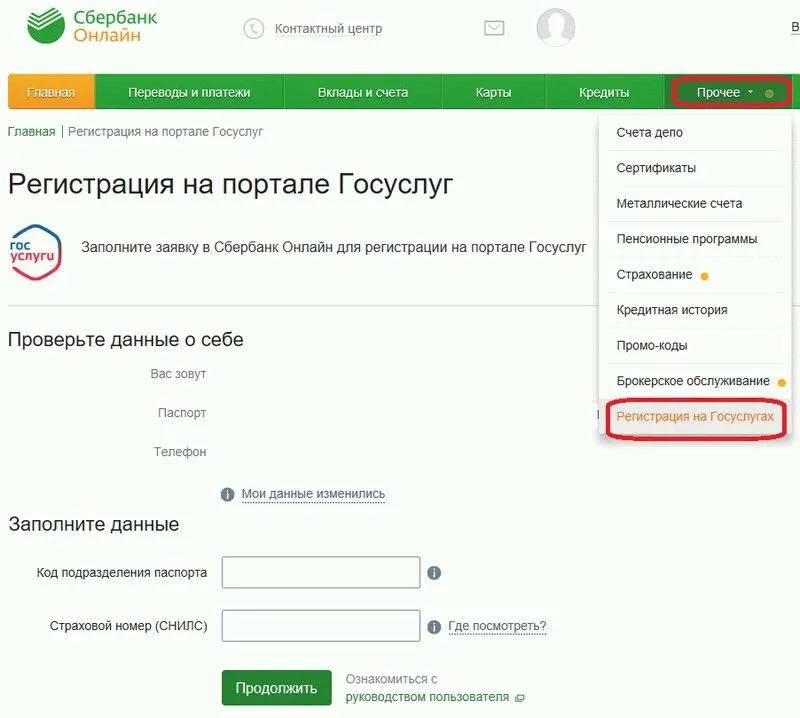Click info icon next to passport code field
This screenshot has width=800, height=718.
point(434,573)
